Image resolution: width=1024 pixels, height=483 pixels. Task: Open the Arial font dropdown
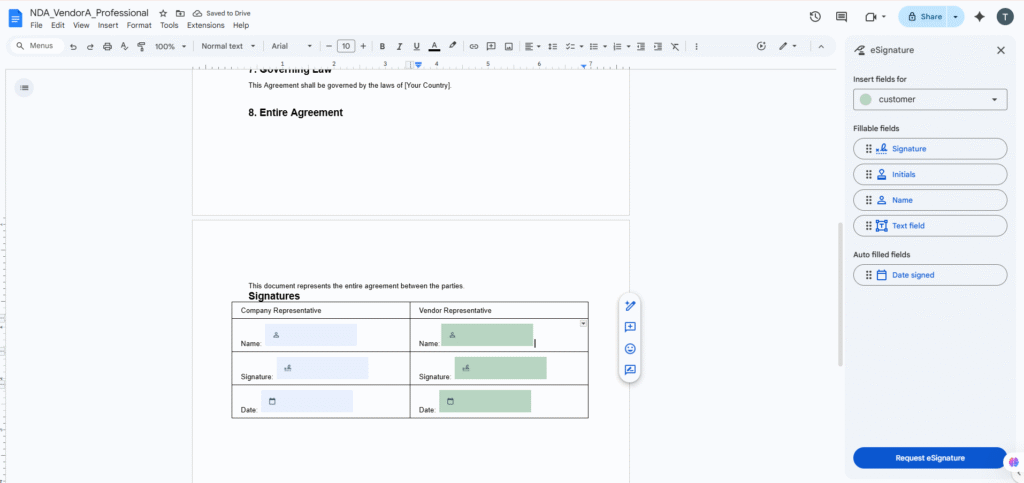click(292, 46)
